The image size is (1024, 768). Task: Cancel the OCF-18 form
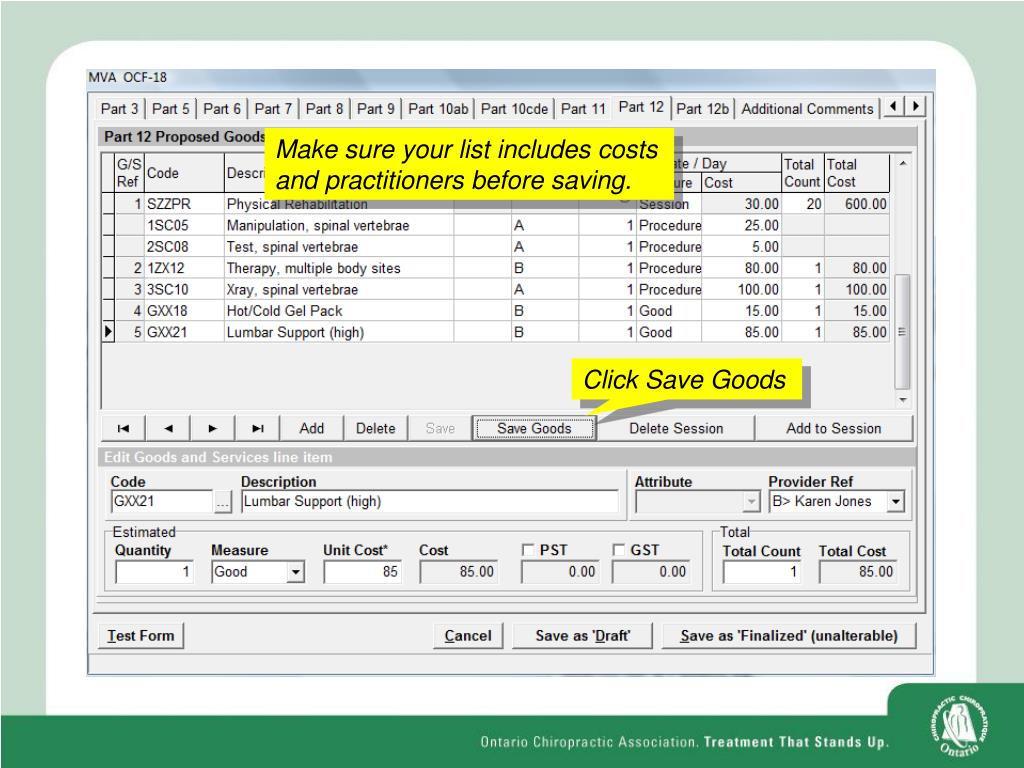pyautogui.click(x=468, y=635)
